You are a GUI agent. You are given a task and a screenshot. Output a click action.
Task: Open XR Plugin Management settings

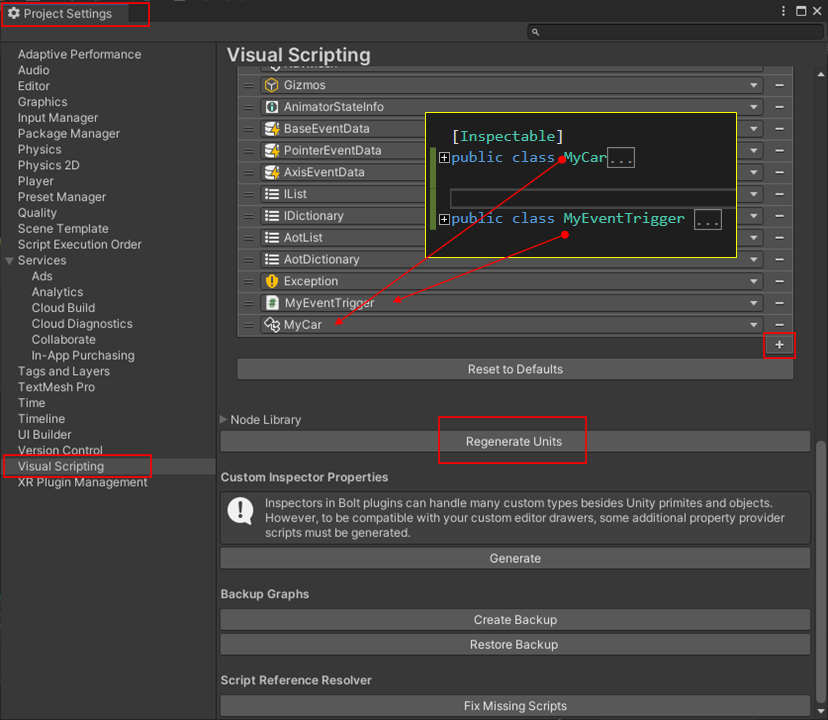[82, 482]
